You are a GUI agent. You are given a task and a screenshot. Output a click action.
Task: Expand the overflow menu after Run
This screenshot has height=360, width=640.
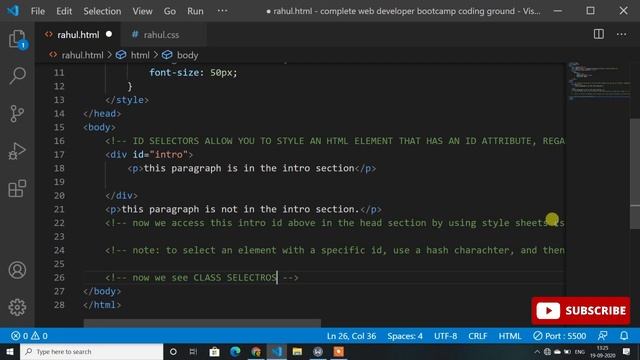pyautogui.click(x=222, y=11)
